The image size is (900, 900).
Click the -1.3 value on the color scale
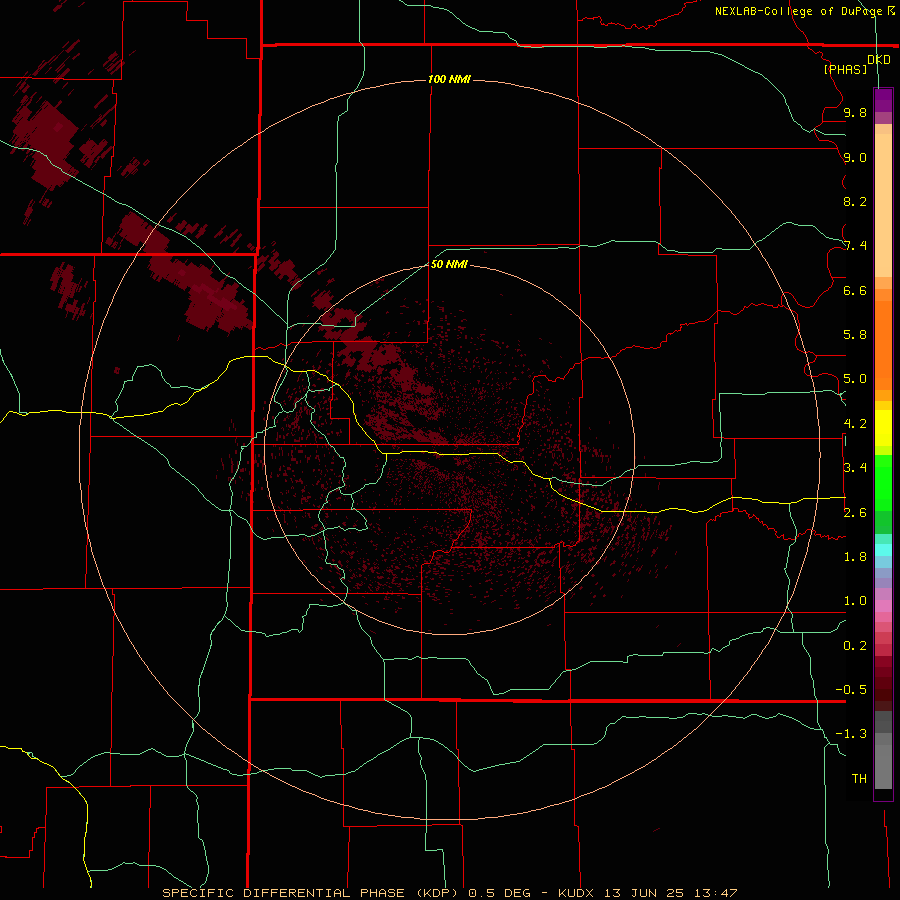851,734
